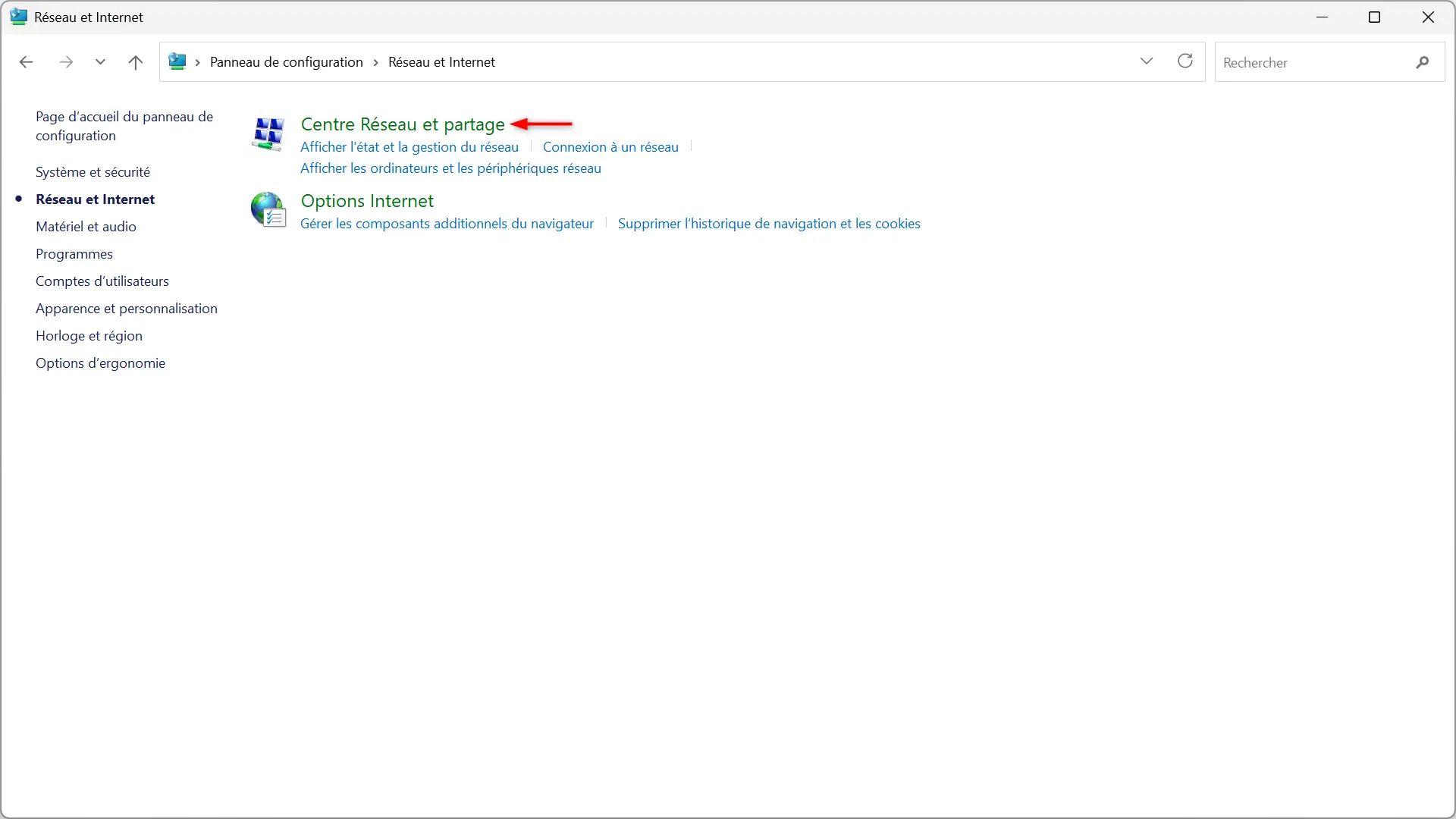The width and height of the screenshot is (1456, 819).
Task: Click the search magnifier icon
Action: coord(1423,62)
